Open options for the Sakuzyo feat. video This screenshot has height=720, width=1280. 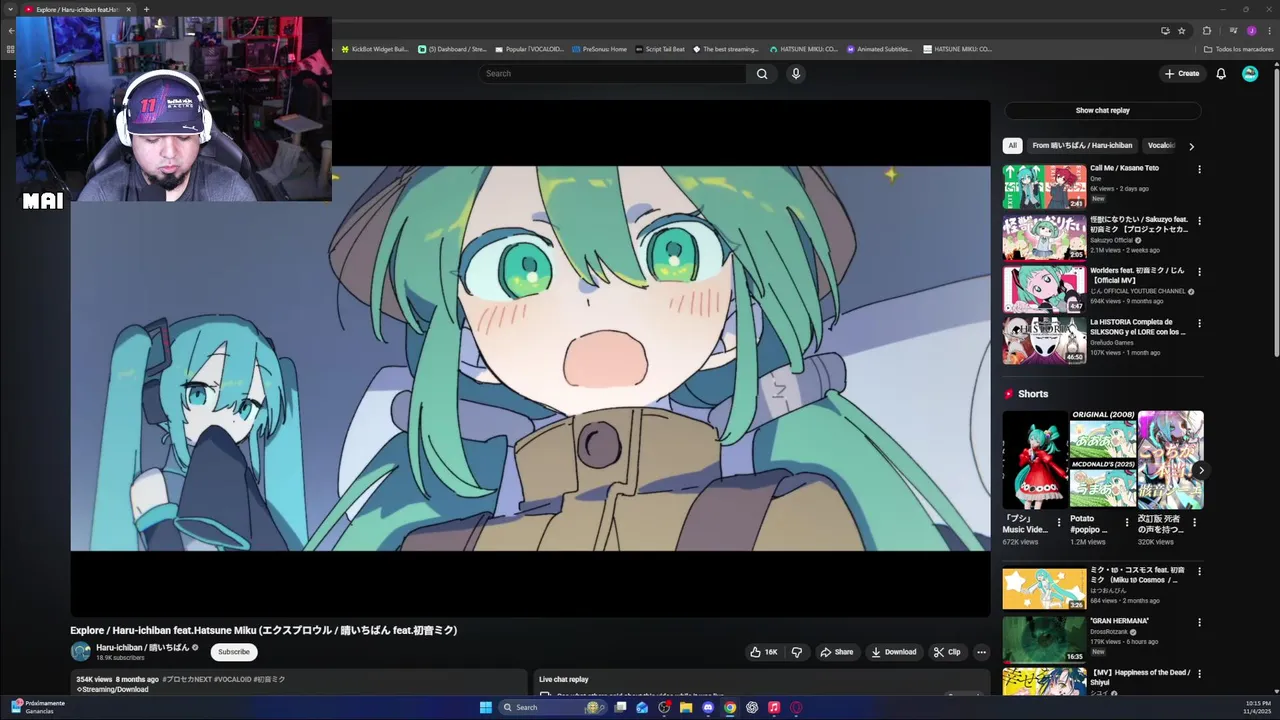pos(1199,221)
